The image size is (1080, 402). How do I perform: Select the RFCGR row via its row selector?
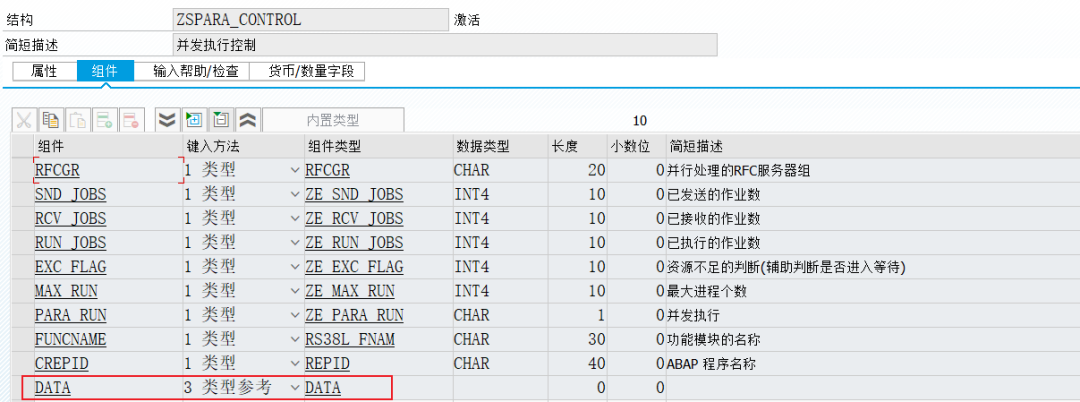(x=22, y=170)
